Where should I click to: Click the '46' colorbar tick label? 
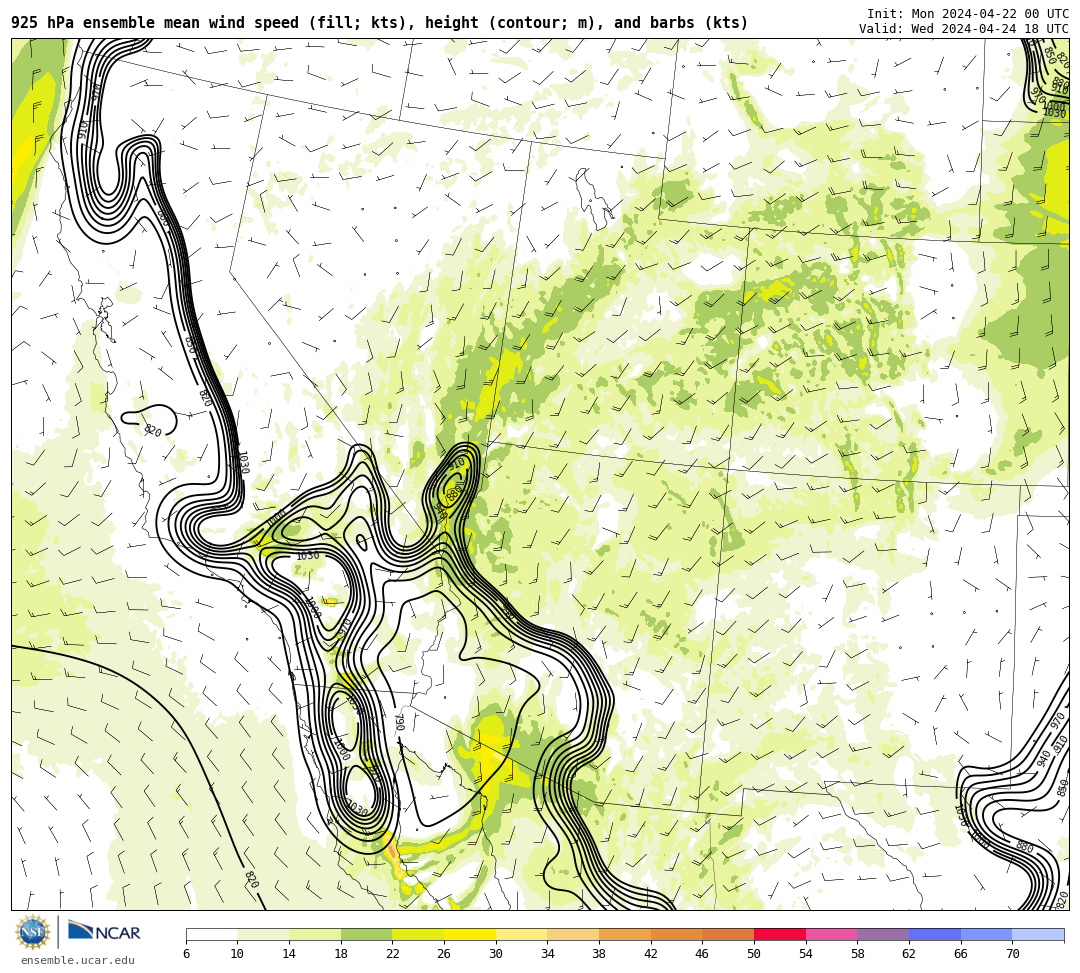click(x=703, y=954)
